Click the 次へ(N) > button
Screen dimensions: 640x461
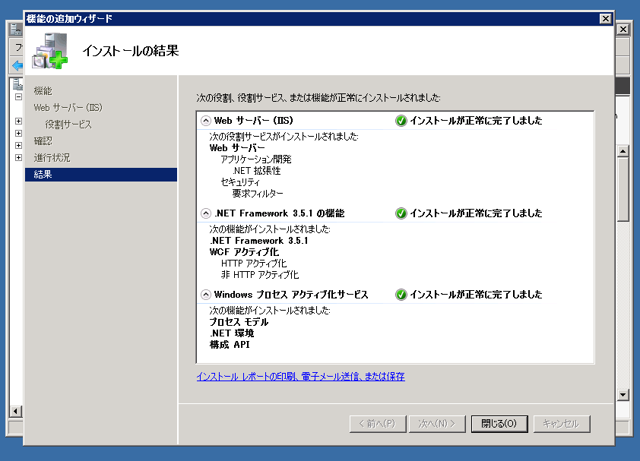[437, 423]
